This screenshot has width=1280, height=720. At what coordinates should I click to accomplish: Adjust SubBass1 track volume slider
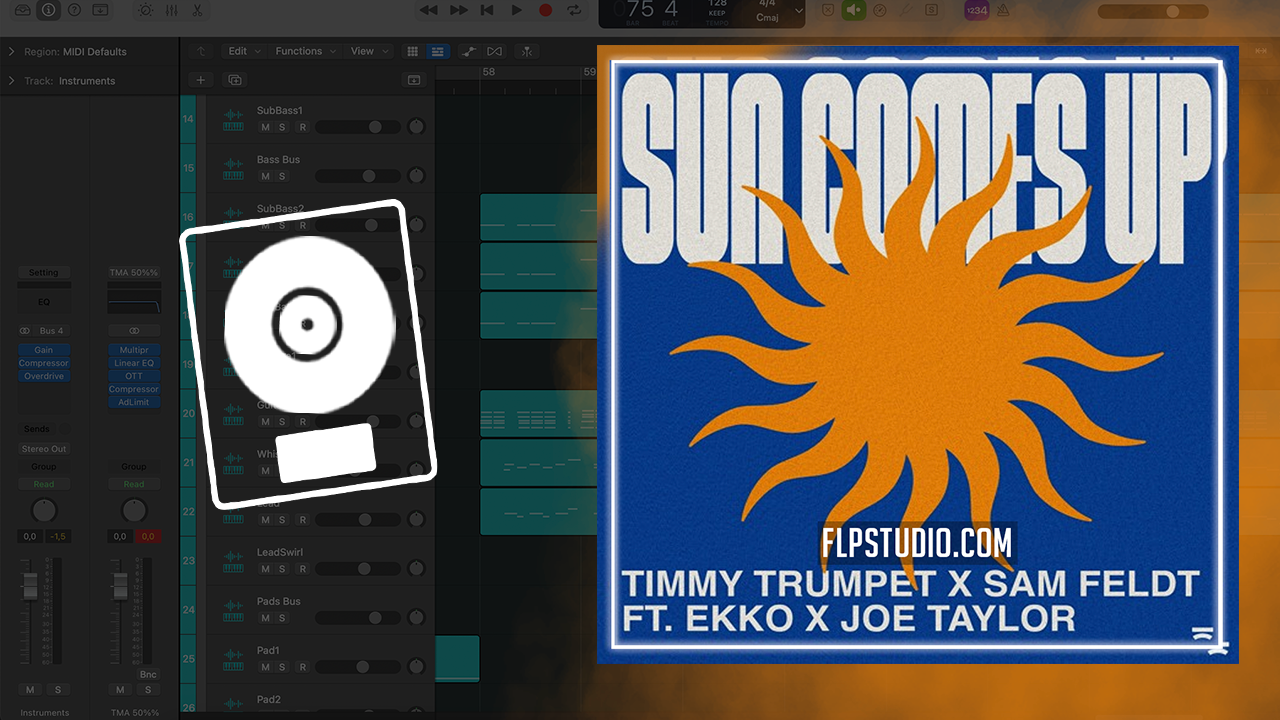click(358, 127)
